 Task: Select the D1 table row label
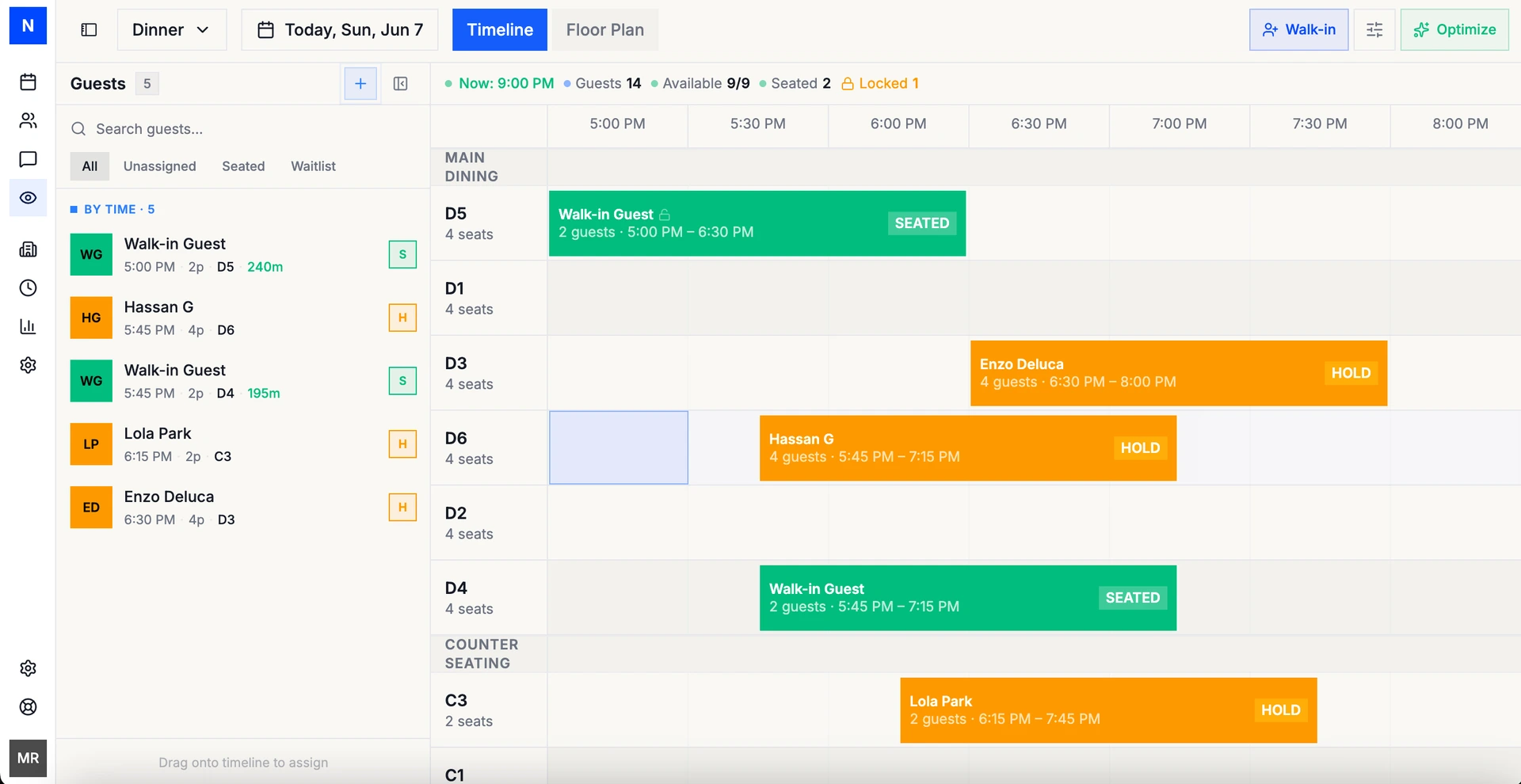tap(489, 298)
